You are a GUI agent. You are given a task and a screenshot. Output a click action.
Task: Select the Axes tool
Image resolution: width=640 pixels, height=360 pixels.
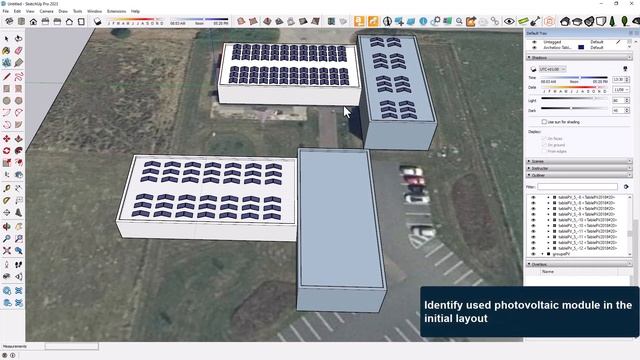(7, 213)
